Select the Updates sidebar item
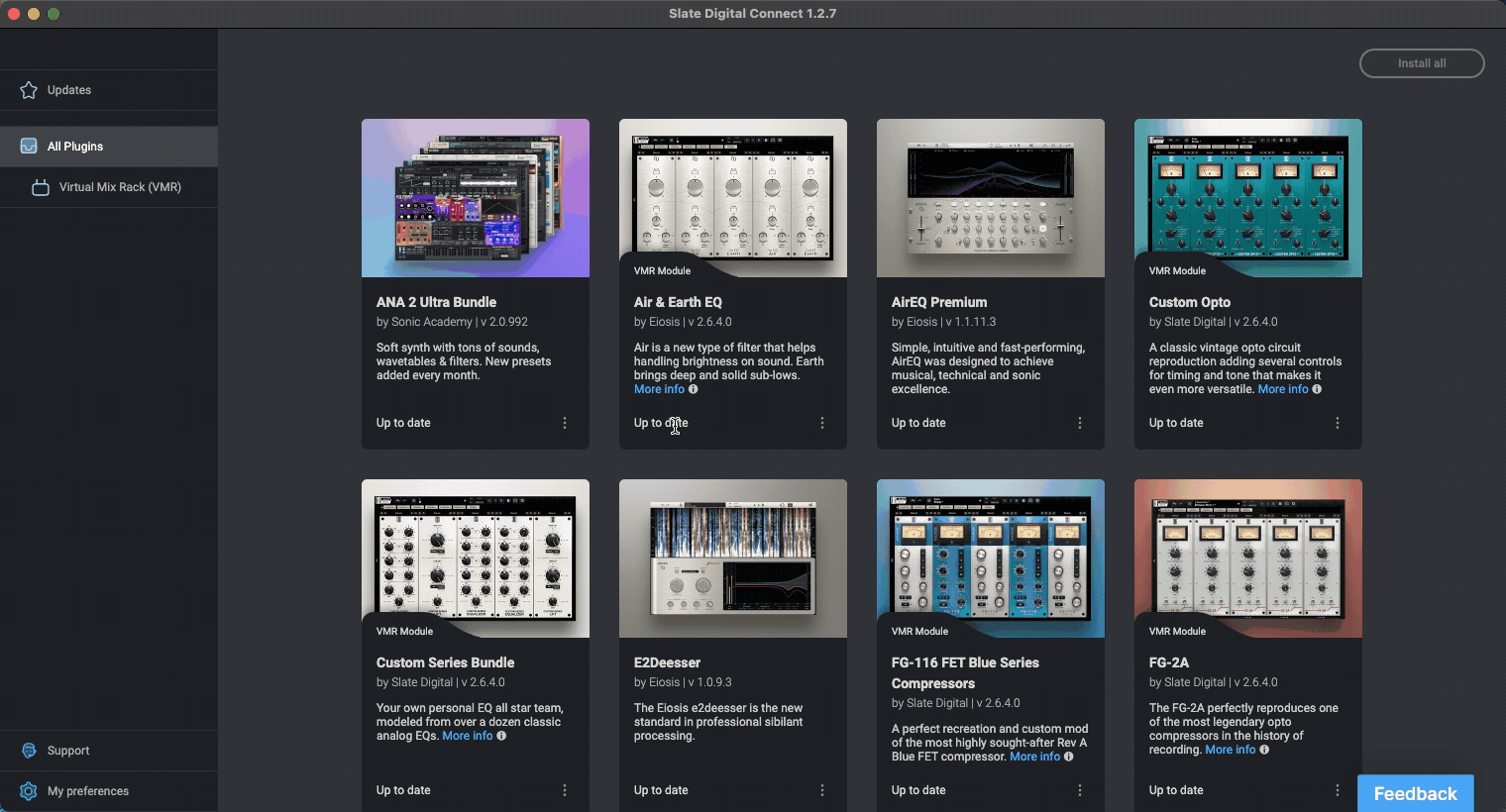 [69, 90]
